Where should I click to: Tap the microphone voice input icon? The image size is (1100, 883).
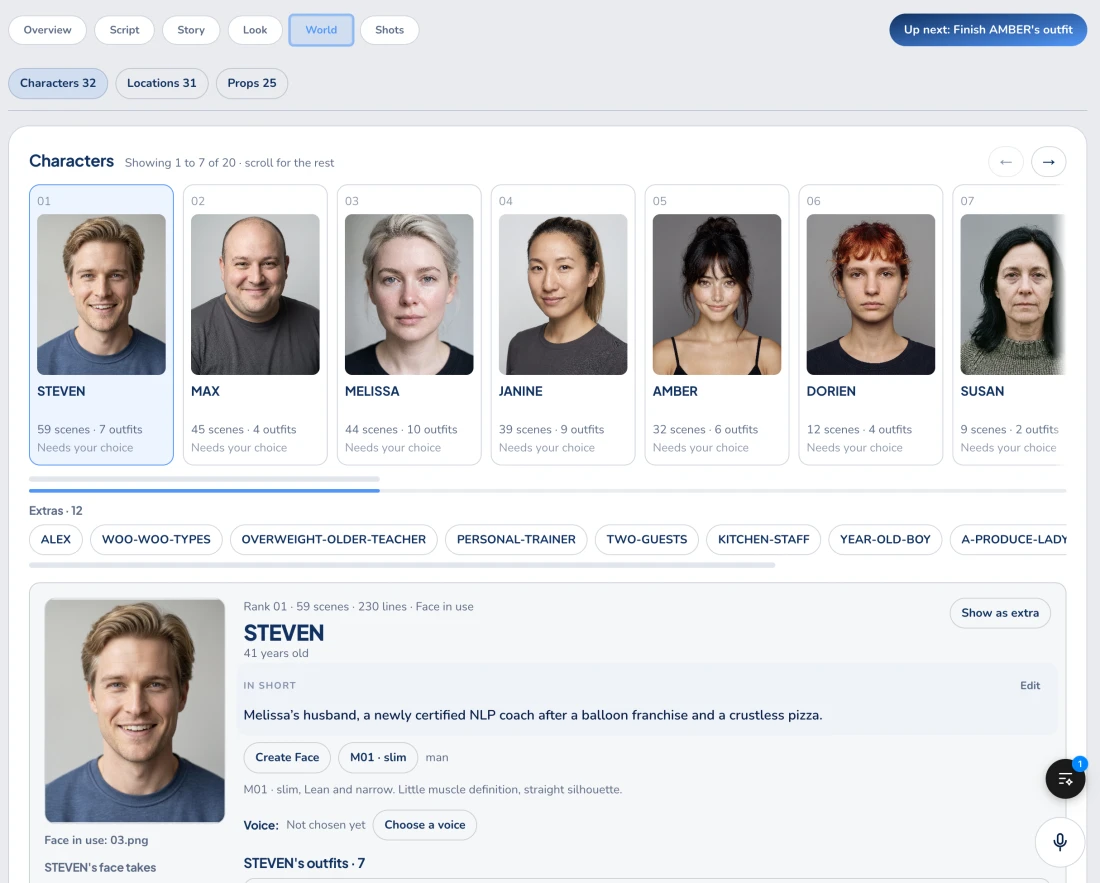coord(1060,841)
